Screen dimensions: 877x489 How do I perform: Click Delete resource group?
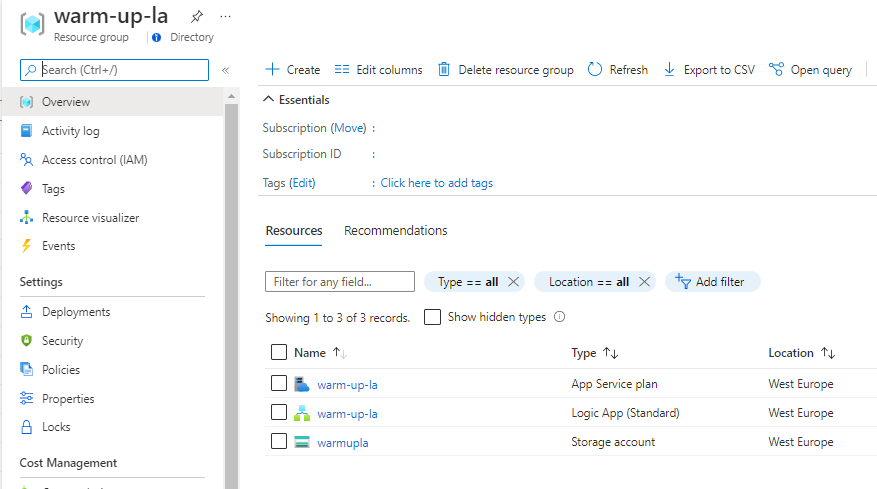(x=506, y=70)
